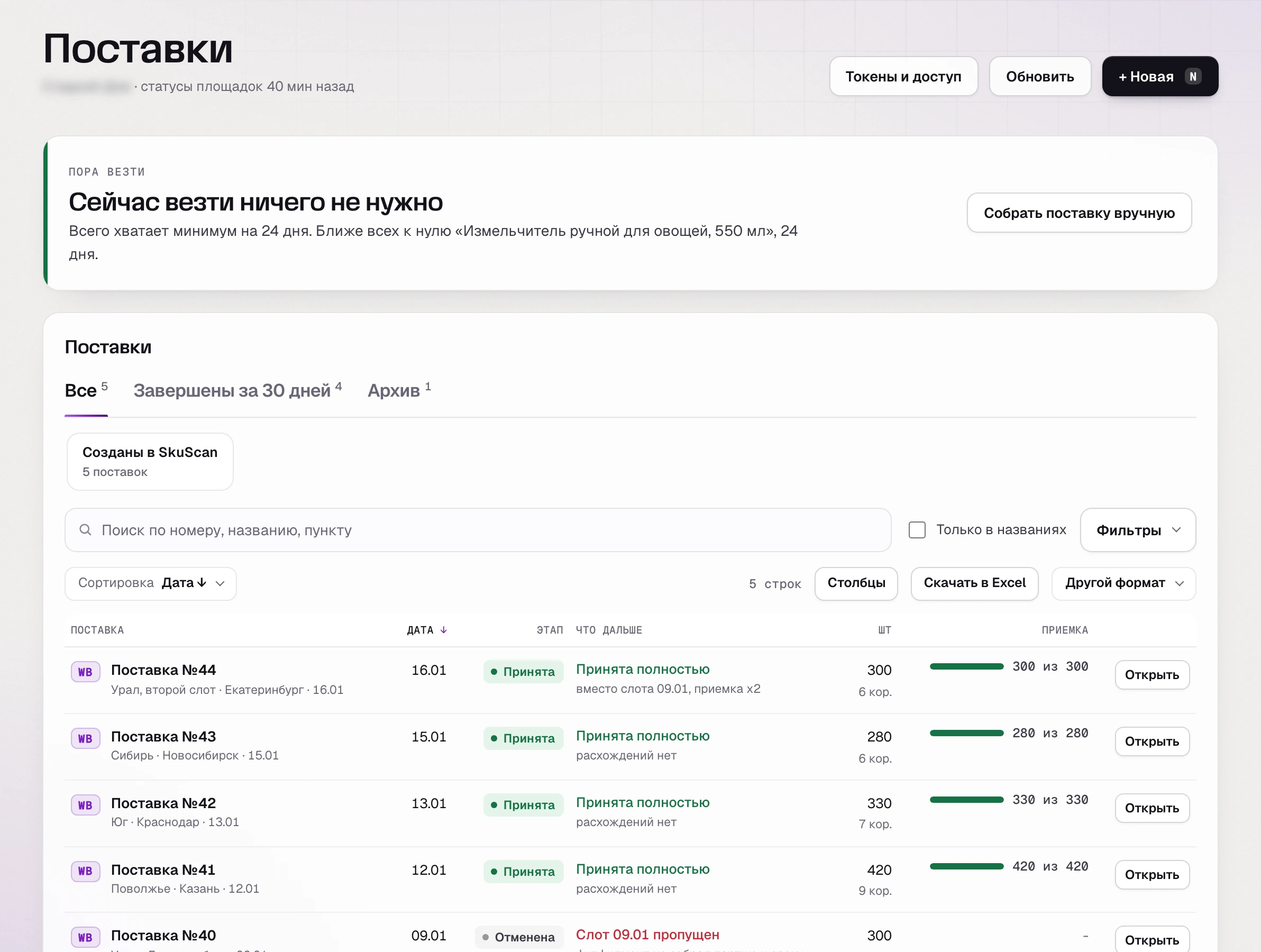Click the search magnifier icon
Screen dimensions: 1261x952
click(x=86, y=530)
